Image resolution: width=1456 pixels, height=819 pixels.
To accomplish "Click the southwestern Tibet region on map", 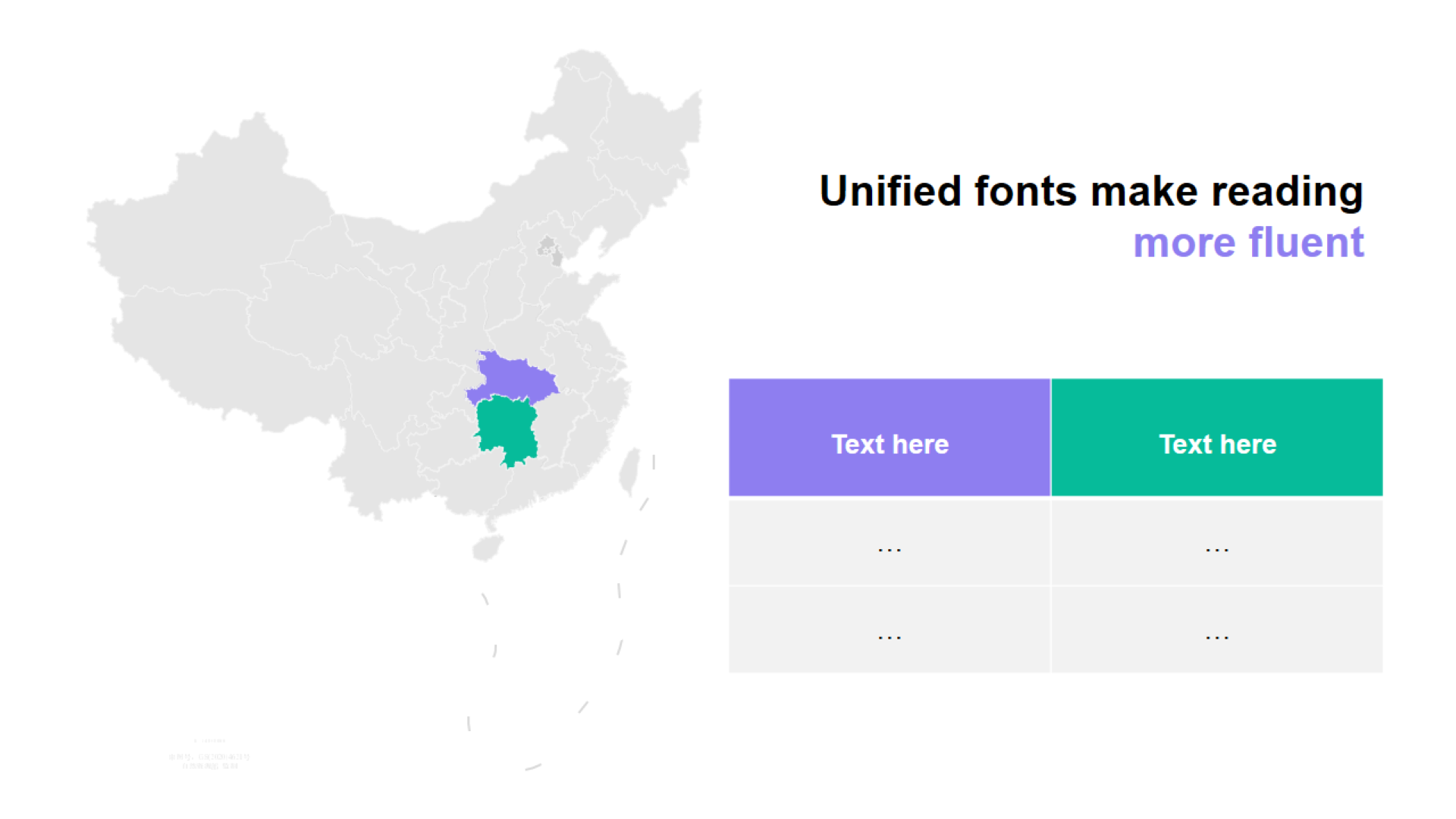I will [190, 341].
